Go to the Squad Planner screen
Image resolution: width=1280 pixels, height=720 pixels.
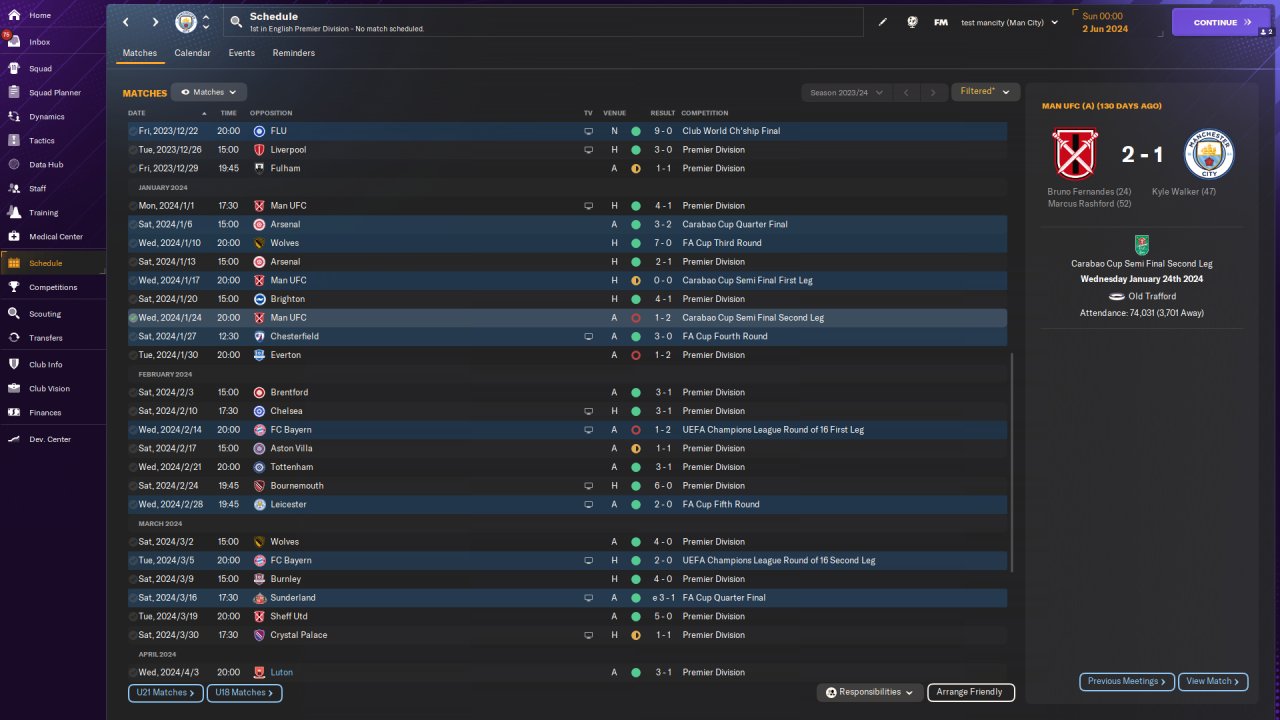click(x=53, y=93)
